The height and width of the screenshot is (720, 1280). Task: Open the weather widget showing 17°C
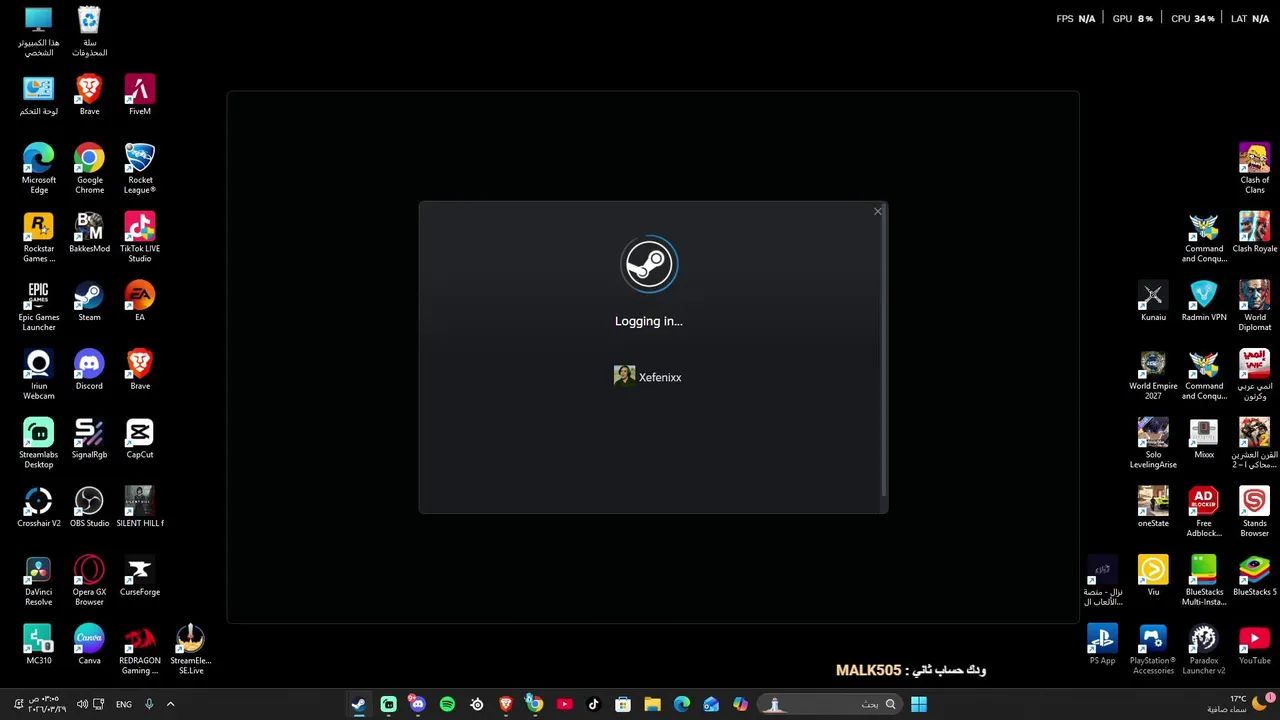pos(1238,704)
